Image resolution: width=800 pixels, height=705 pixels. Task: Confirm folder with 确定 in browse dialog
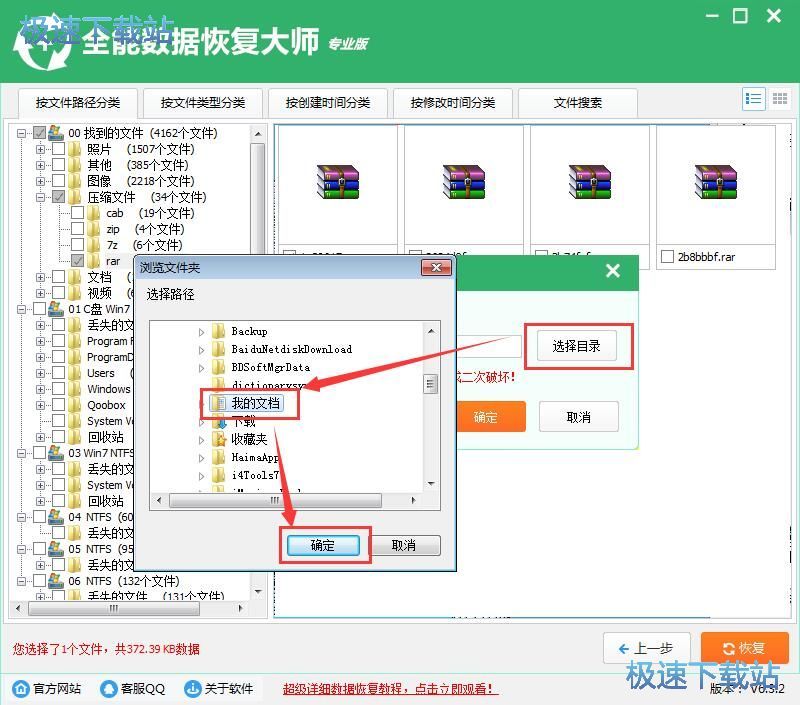pyautogui.click(x=323, y=545)
